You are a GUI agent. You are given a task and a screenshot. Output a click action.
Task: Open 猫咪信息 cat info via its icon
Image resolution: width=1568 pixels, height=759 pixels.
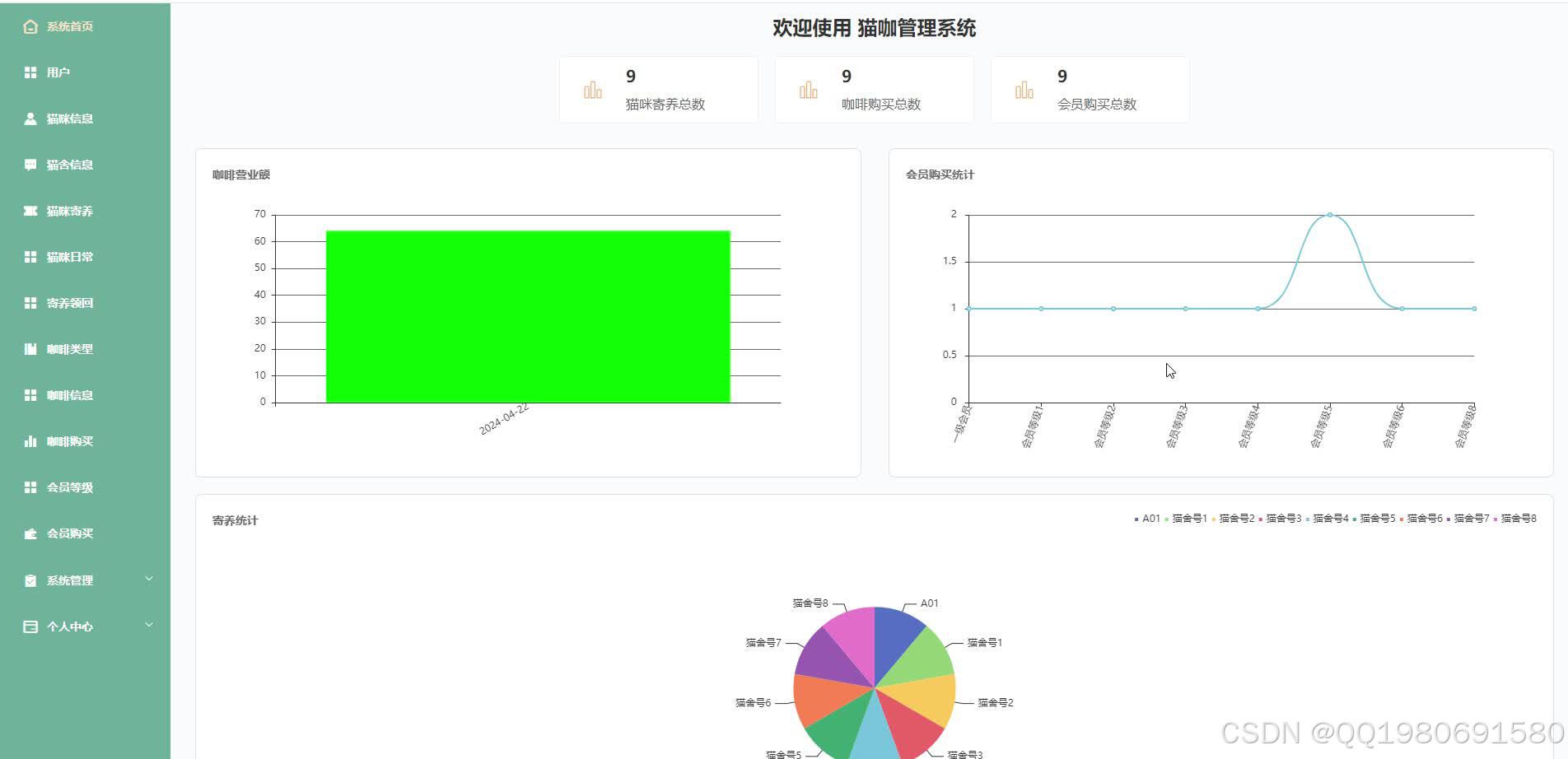pyautogui.click(x=30, y=119)
